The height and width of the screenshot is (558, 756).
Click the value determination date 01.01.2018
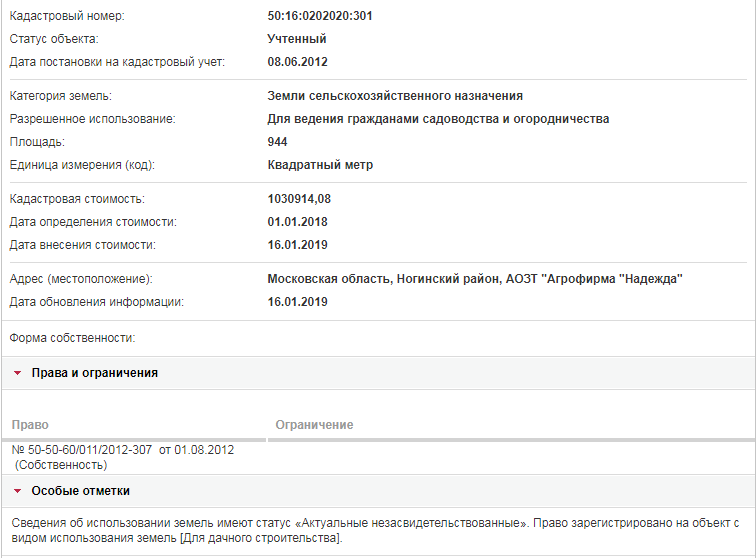(x=297, y=222)
